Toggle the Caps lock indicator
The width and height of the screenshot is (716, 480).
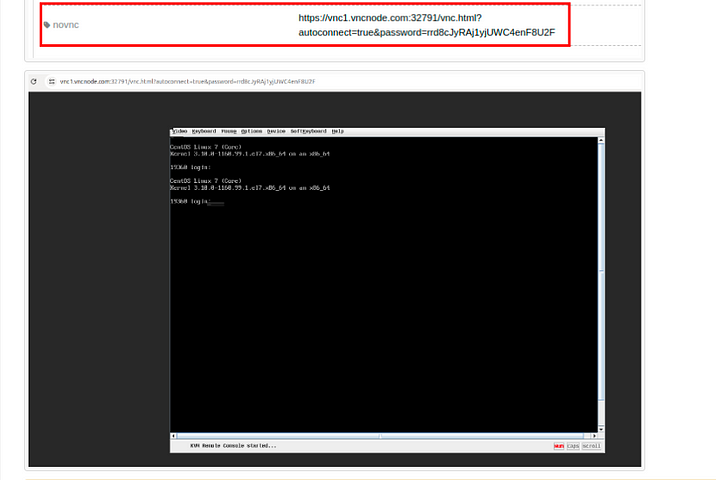coord(573,446)
